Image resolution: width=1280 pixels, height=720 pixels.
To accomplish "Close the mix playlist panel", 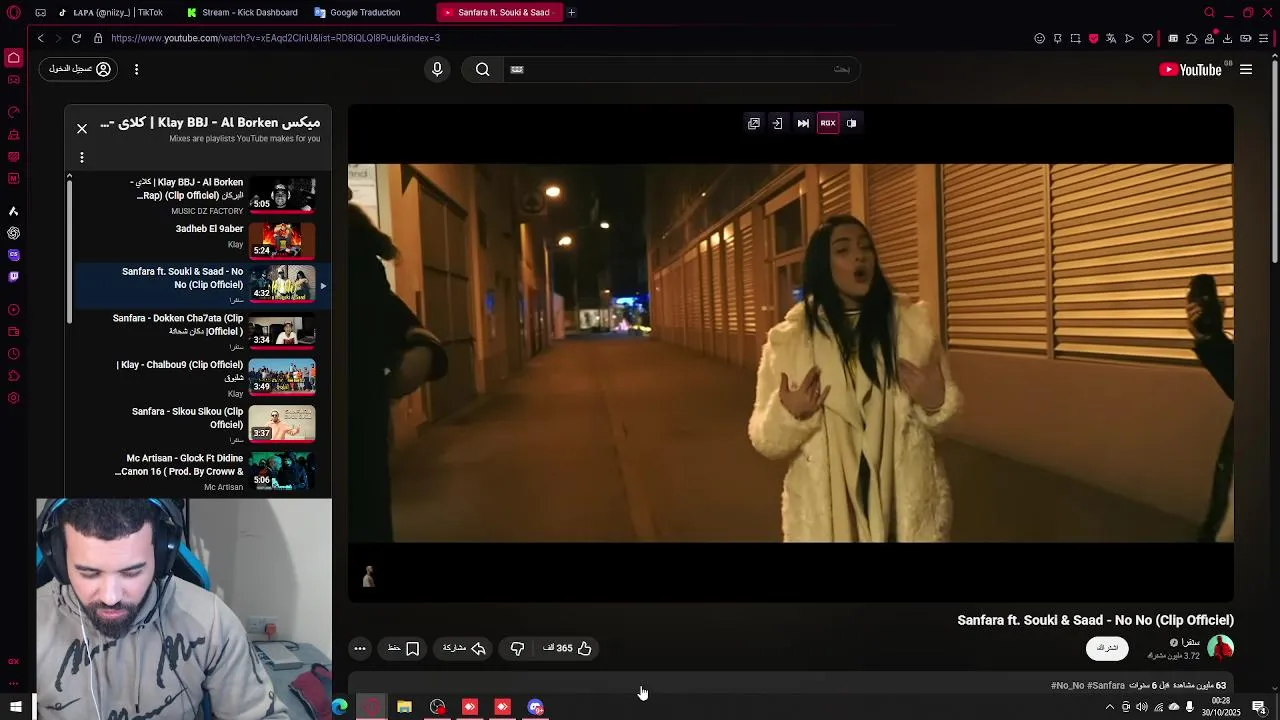I will (82, 128).
